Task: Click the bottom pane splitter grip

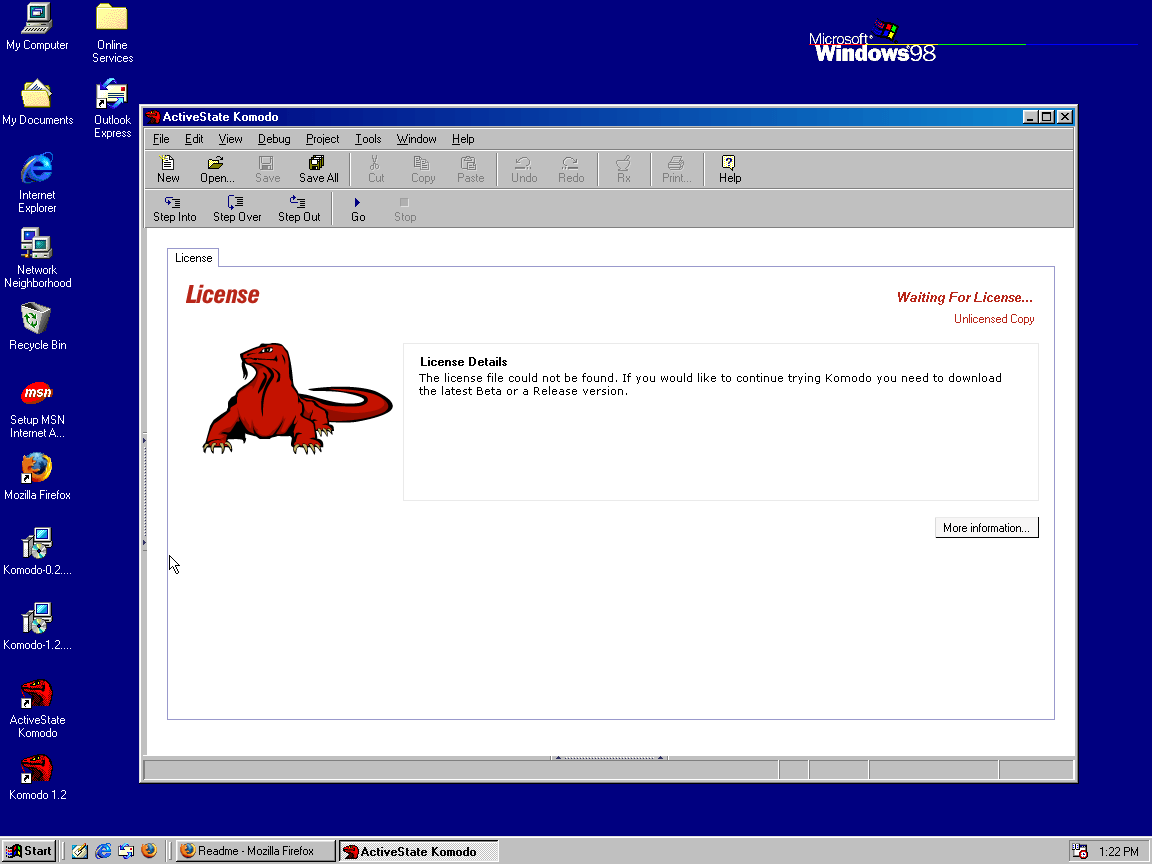Action: [x=609, y=757]
